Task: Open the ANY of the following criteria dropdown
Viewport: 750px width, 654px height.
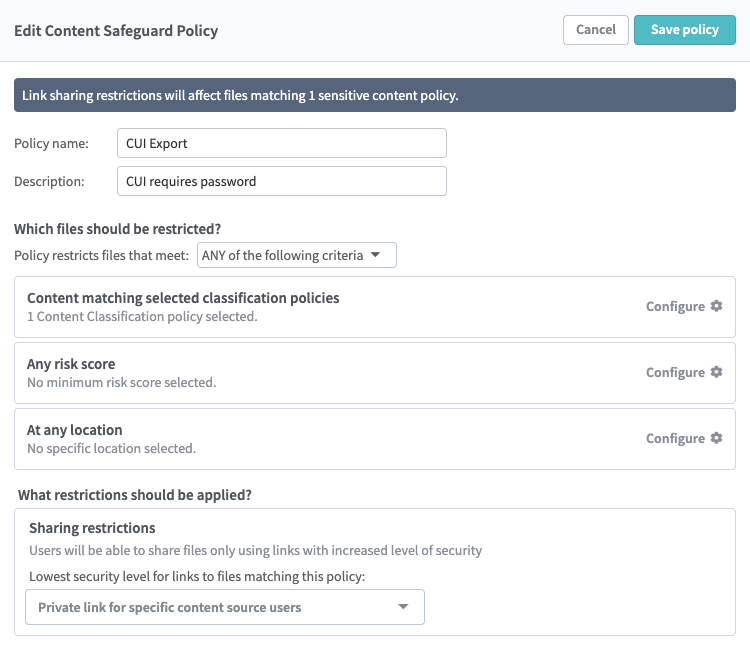Action: click(x=296, y=255)
